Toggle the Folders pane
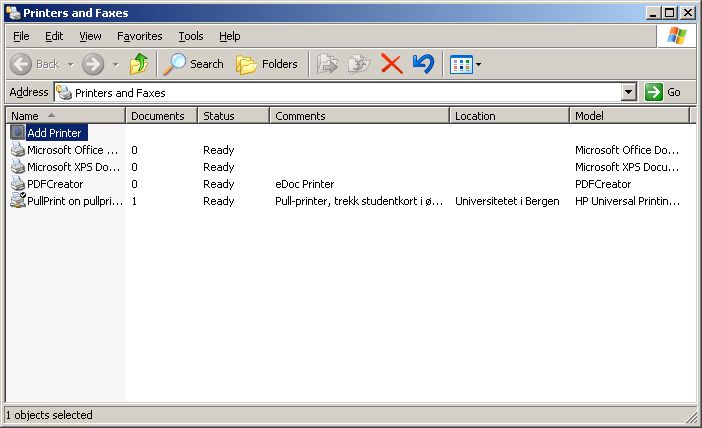Viewport: 702px width, 428px height. tap(267, 64)
